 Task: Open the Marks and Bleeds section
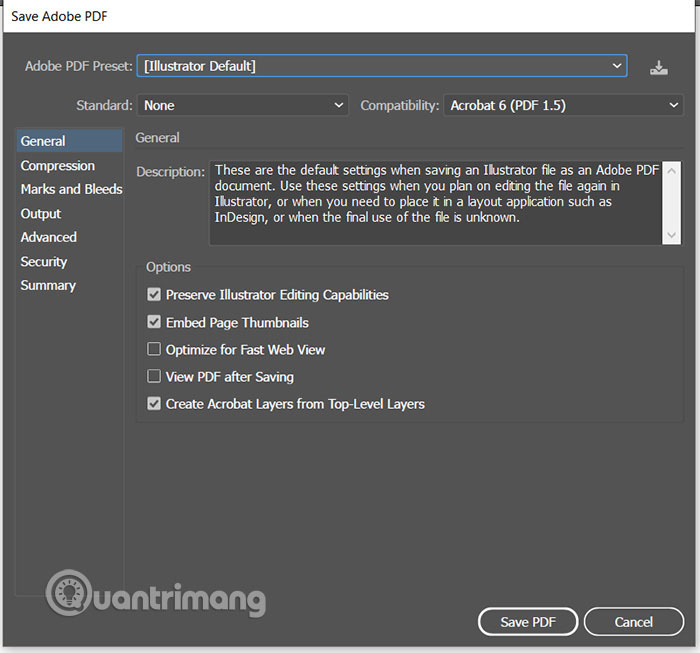71,189
